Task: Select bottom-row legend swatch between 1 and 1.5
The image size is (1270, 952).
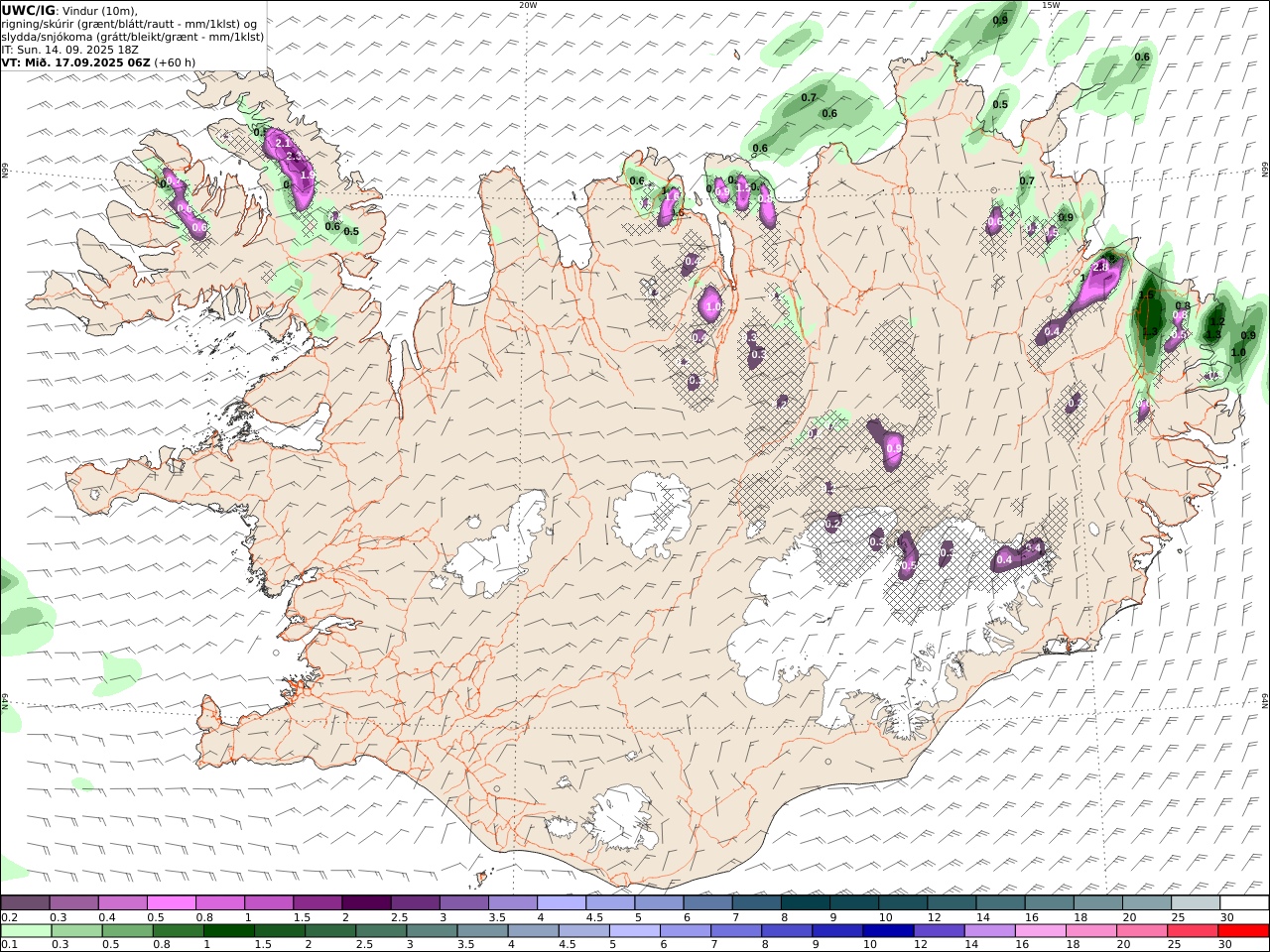Action: 228,930
